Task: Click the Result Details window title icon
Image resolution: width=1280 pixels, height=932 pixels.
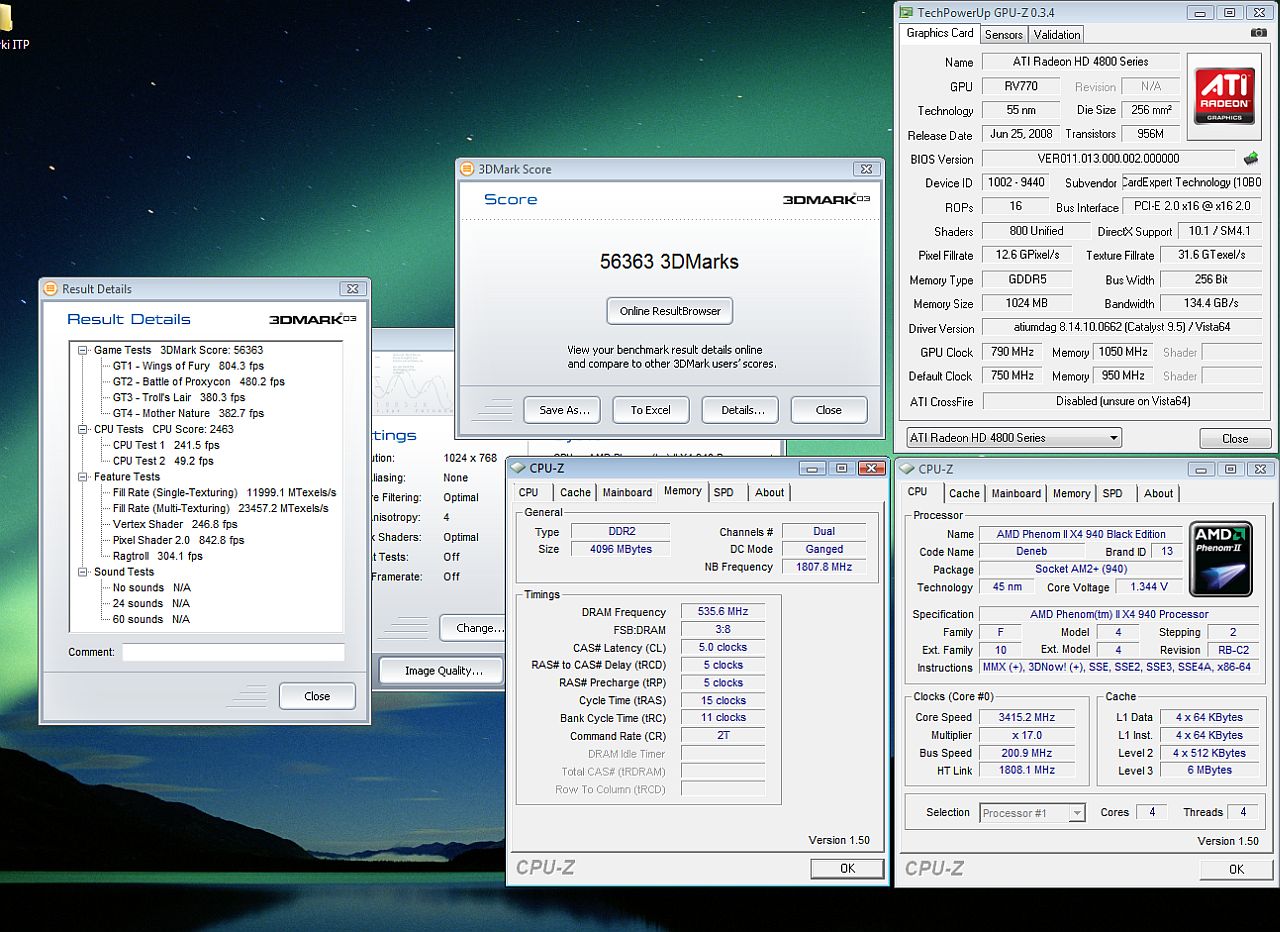Action: (x=49, y=289)
